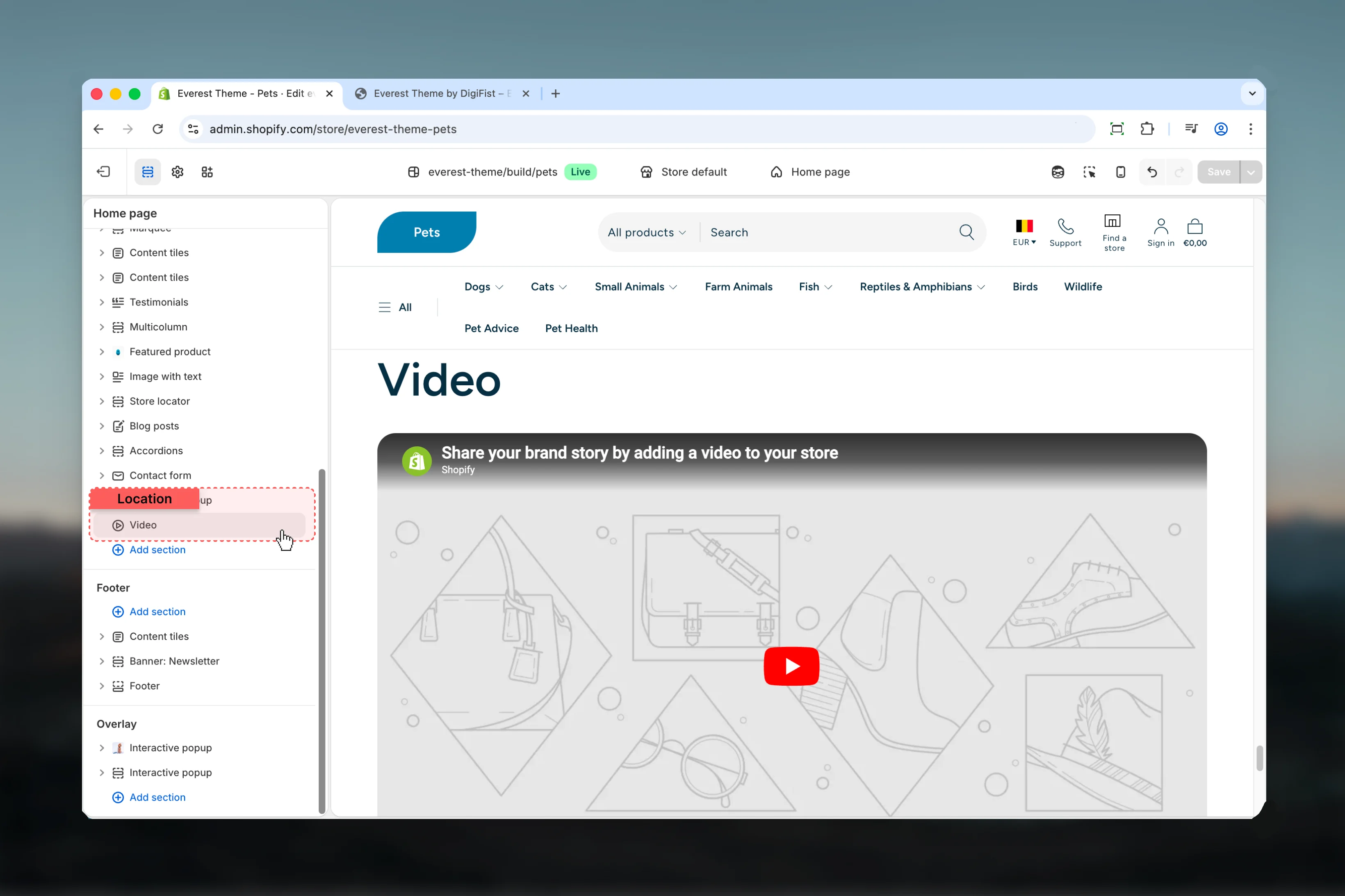Click the Sign in person icon
The width and height of the screenshot is (1345, 896).
point(1160,226)
